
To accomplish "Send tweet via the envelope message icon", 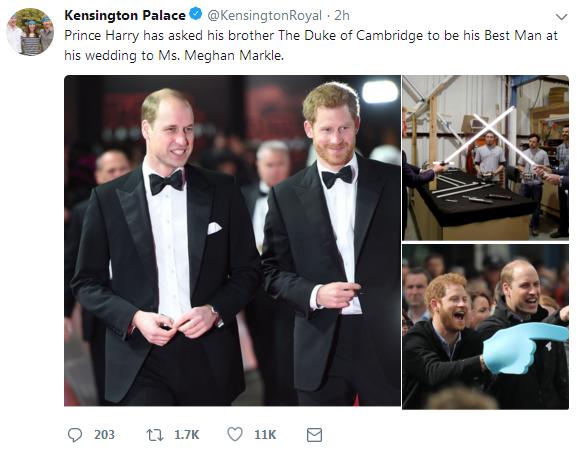I will coord(314,435).
